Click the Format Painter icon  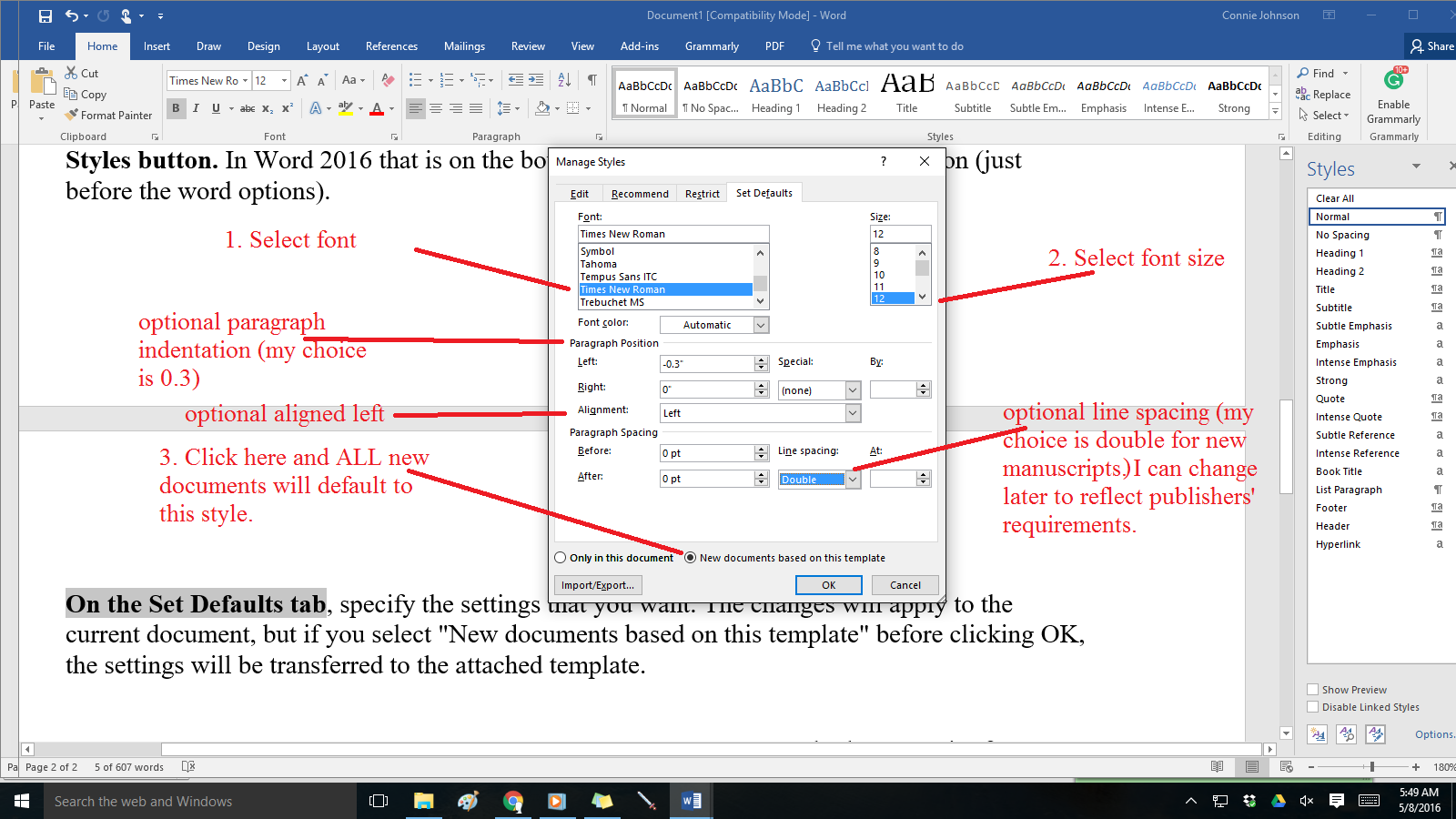click(x=72, y=116)
